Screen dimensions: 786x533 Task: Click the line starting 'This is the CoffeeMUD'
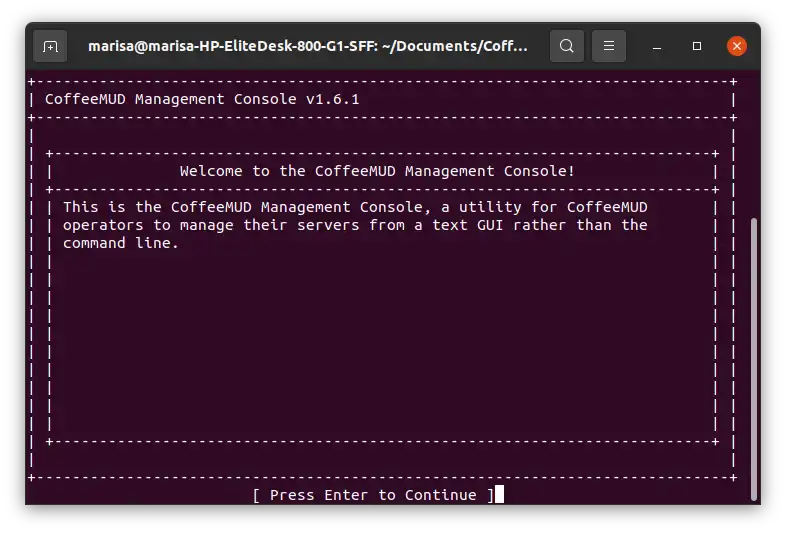point(355,207)
